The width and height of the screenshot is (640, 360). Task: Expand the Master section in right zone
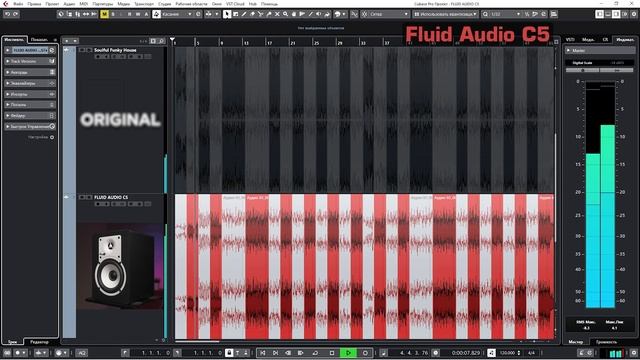600,51
